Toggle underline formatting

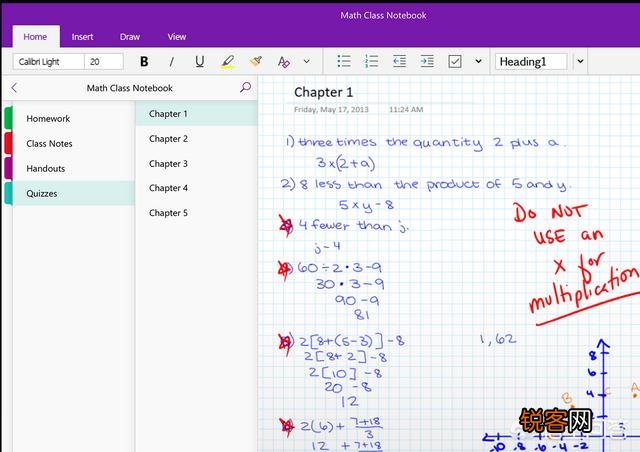pos(199,62)
